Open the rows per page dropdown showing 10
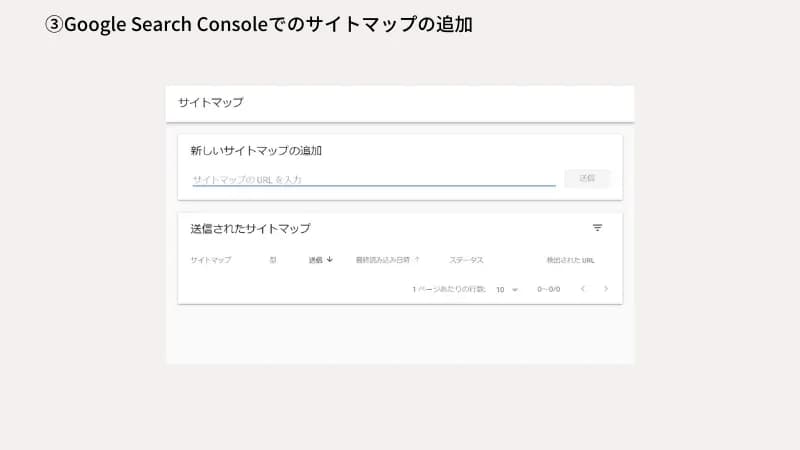800x450 pixels. click(507, 289)
